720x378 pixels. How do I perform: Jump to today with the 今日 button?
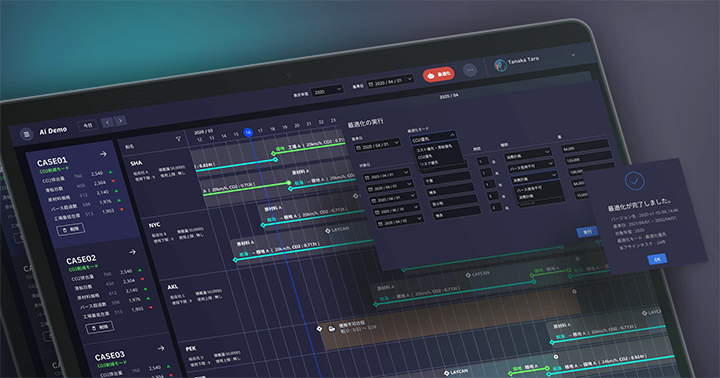(x=87, y=125)
